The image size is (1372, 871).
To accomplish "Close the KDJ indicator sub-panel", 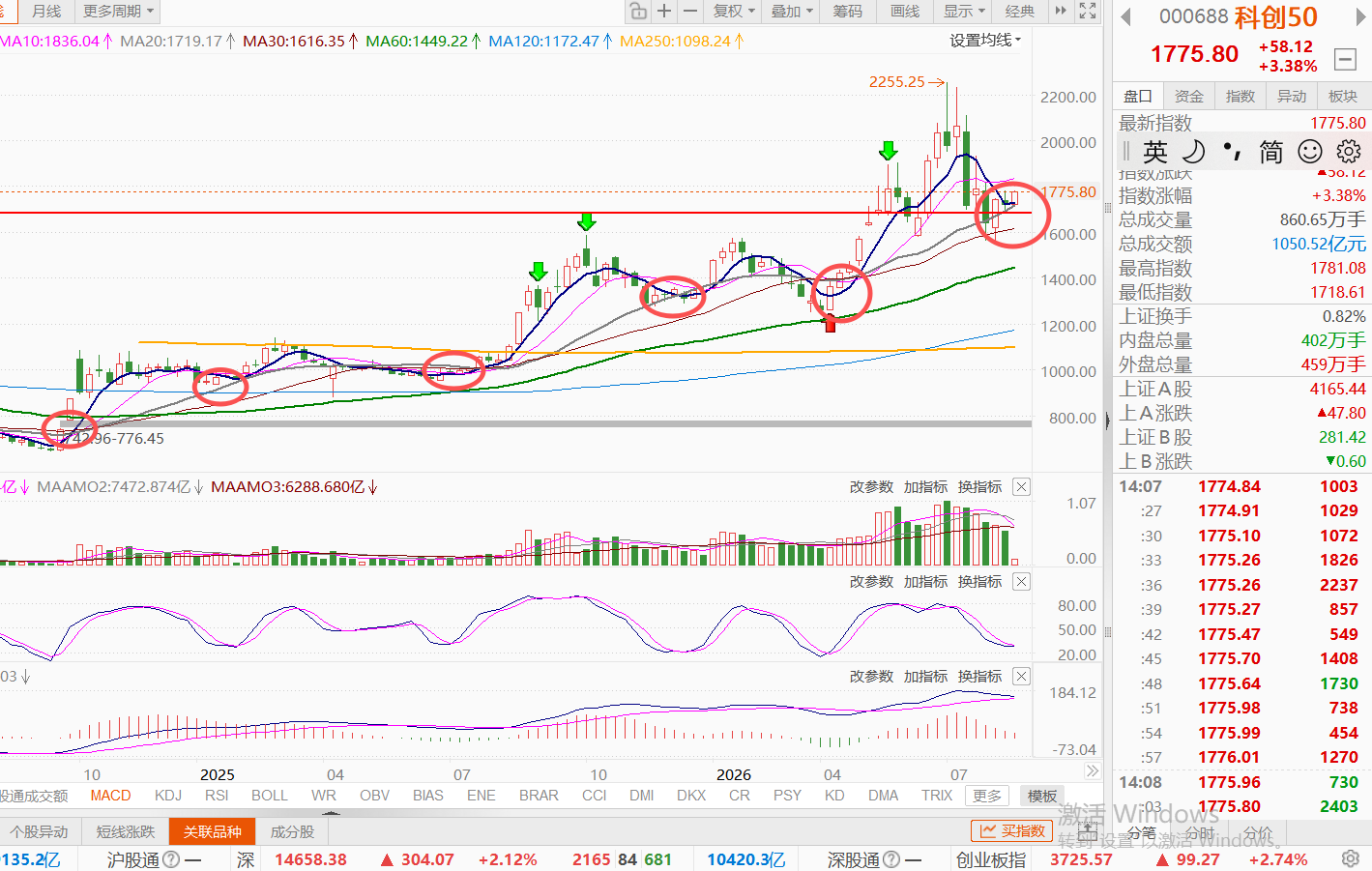I will (1021, 581).
